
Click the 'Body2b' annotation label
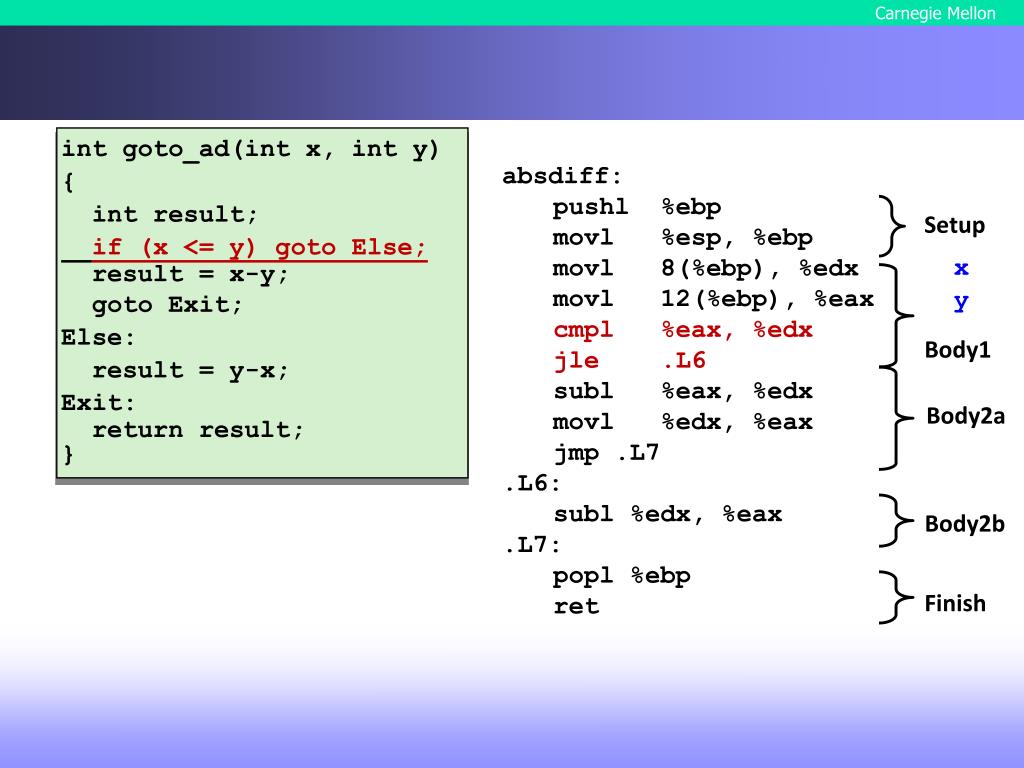click(x=965, y=524)
